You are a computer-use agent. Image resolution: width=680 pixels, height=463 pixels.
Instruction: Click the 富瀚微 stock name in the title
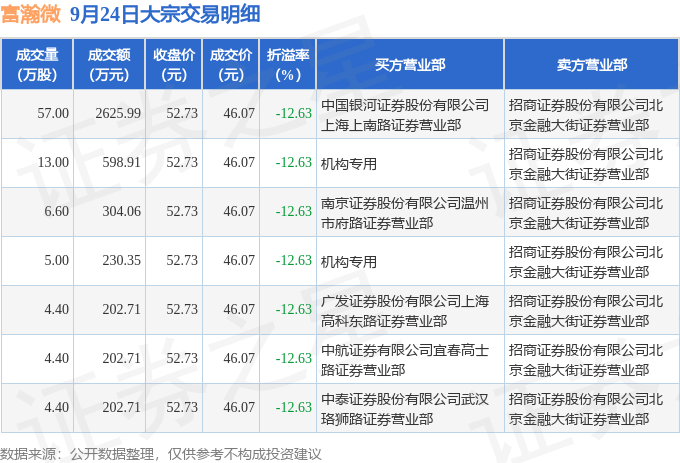coord(31,14)
